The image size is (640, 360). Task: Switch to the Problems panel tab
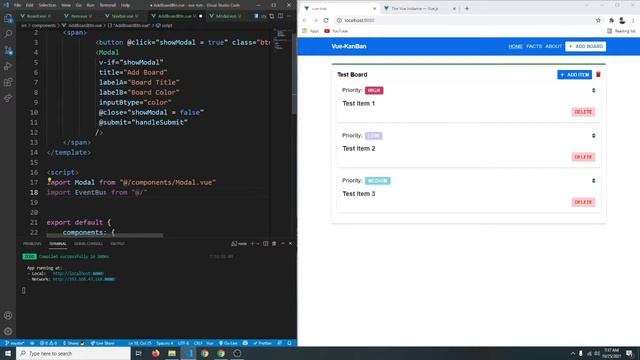(32, 244)
